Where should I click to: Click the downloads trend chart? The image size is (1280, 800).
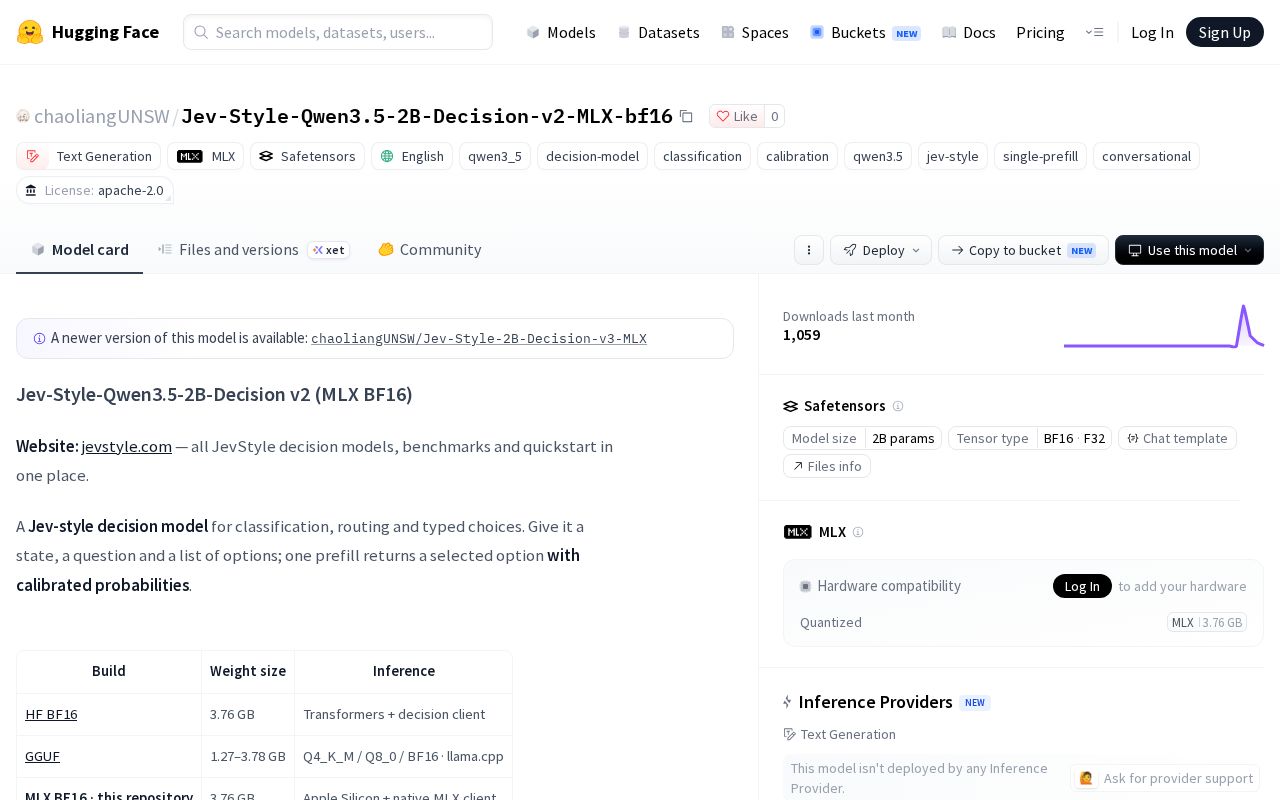[1164, 326]
